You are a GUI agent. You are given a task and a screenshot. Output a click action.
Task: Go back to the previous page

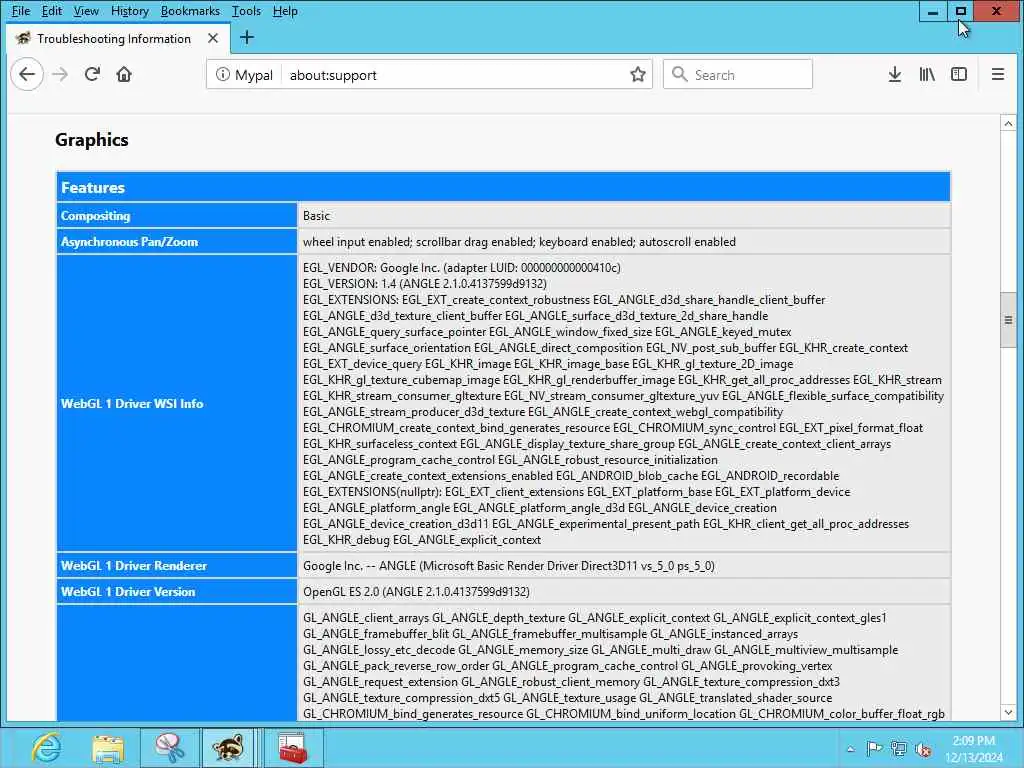point(27,74)
